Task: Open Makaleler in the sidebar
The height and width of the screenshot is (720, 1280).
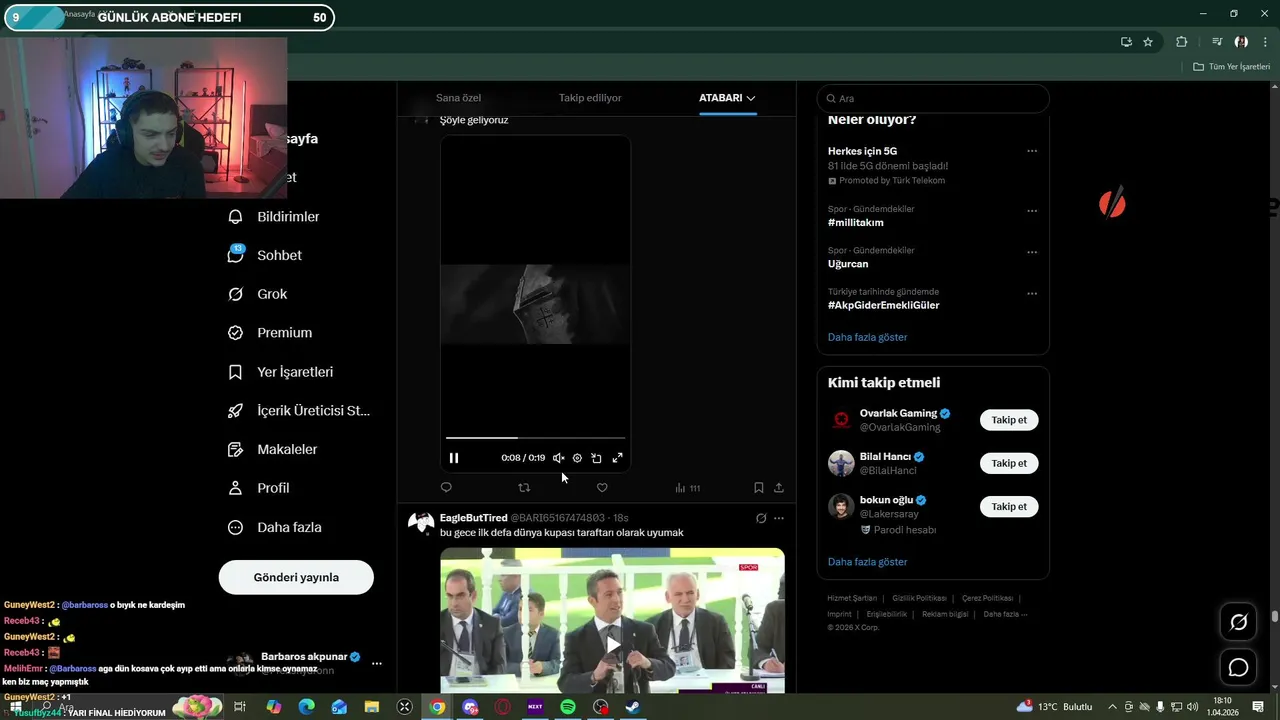Action: pos(273,450)
